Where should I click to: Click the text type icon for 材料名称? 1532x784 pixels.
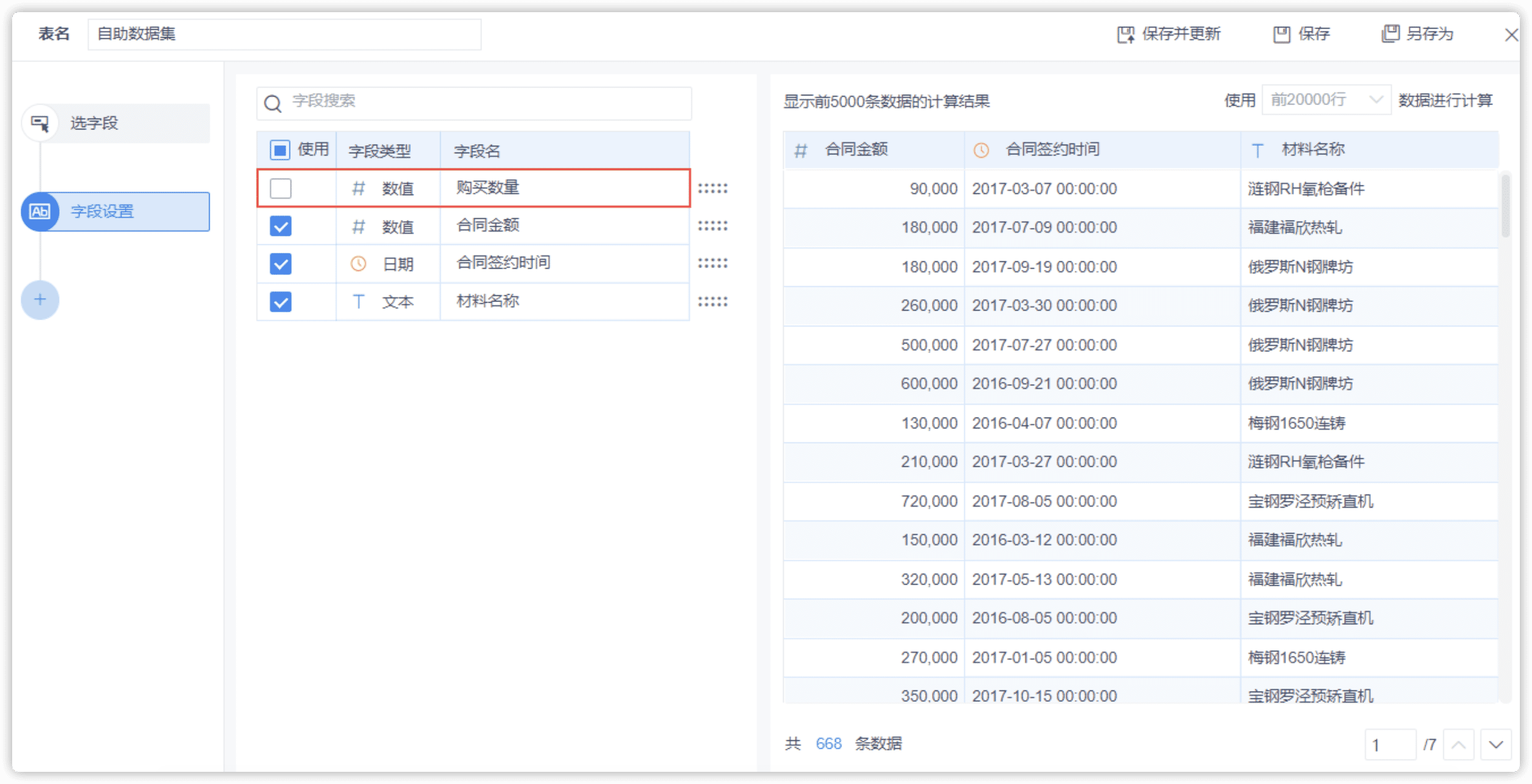[x=359, y=301]
